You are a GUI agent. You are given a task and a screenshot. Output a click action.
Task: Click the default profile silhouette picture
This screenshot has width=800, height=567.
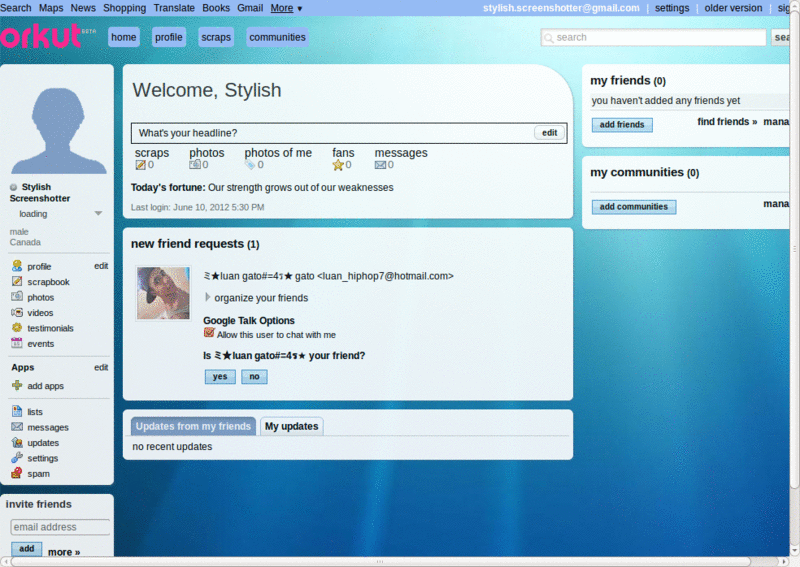click(58, 131)
